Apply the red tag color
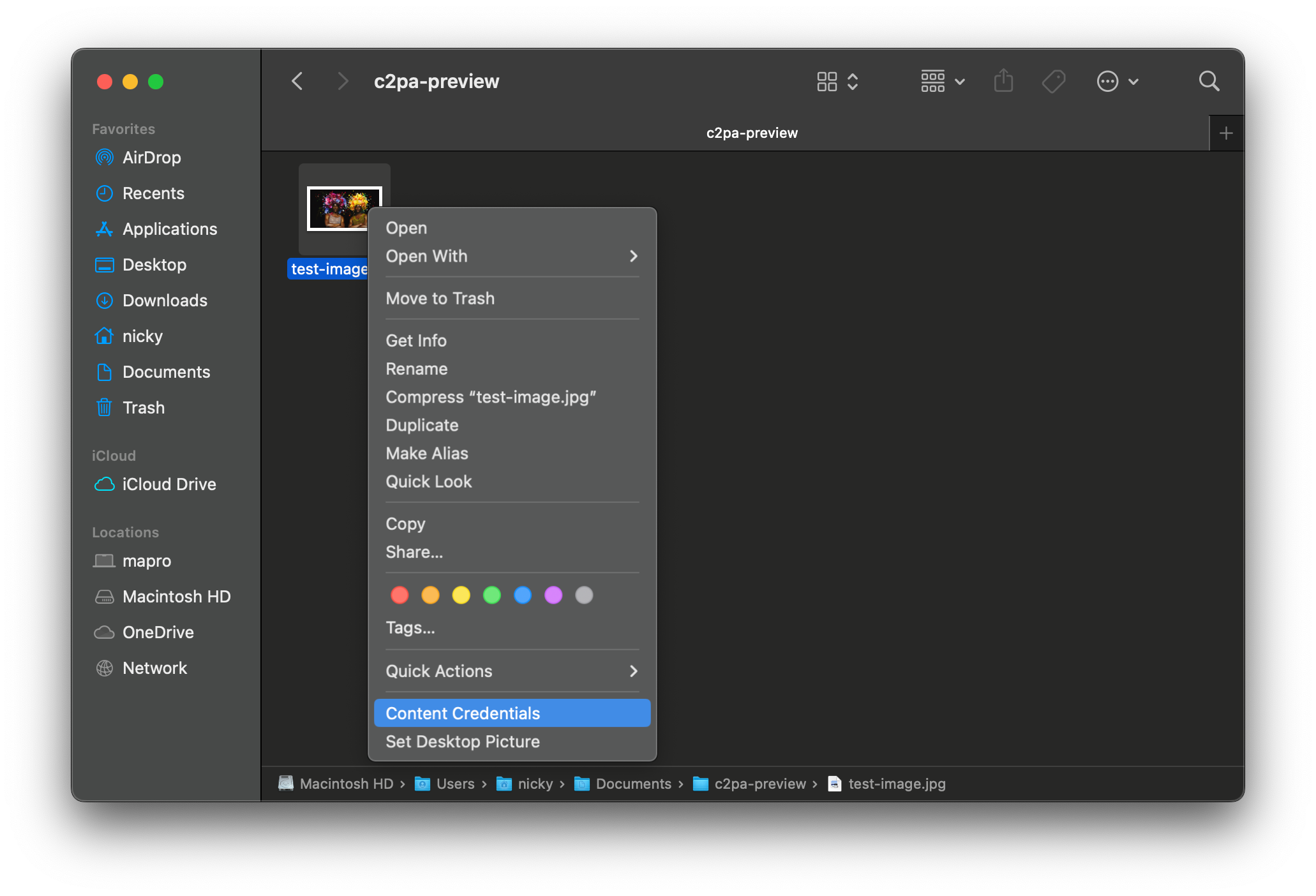The height and width of the screenshot is (896, 1316). point(400,595)
